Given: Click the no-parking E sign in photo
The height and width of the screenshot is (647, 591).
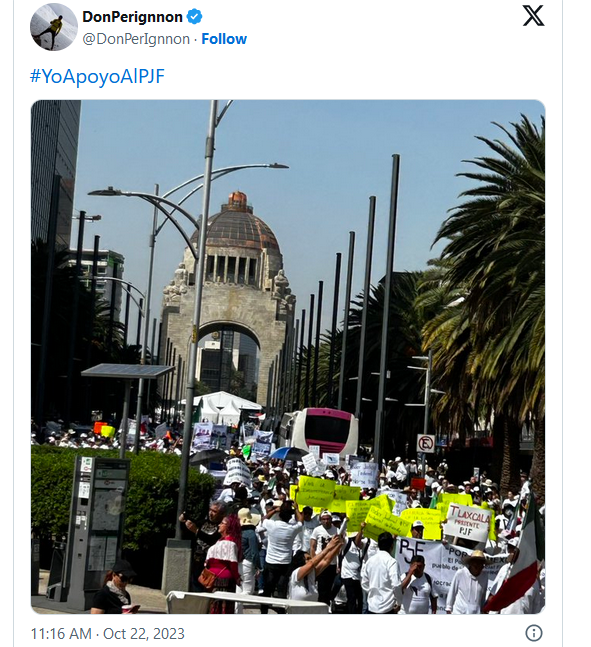Looking at the screenshot, I should [x=426, y=444].
